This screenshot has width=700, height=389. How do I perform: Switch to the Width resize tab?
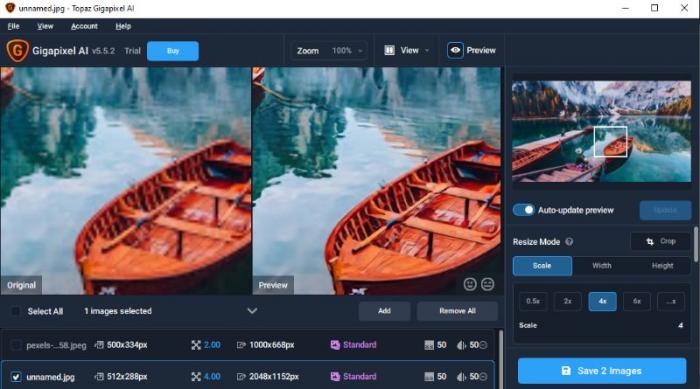pyautogui.click(x=601, y=266)
